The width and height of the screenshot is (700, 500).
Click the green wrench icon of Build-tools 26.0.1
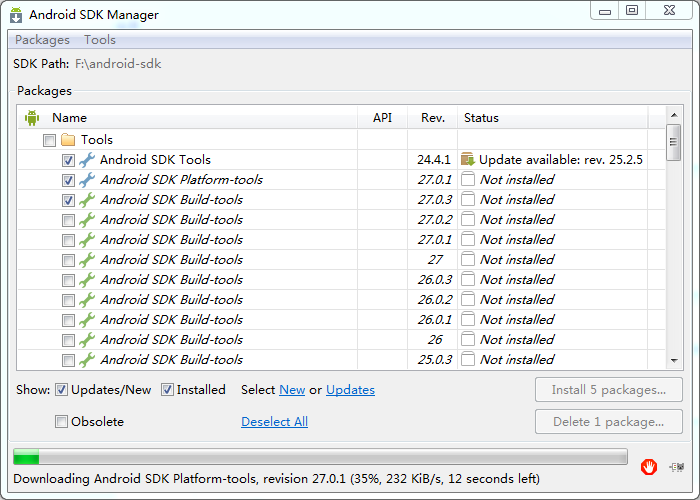tap(87, 320)
